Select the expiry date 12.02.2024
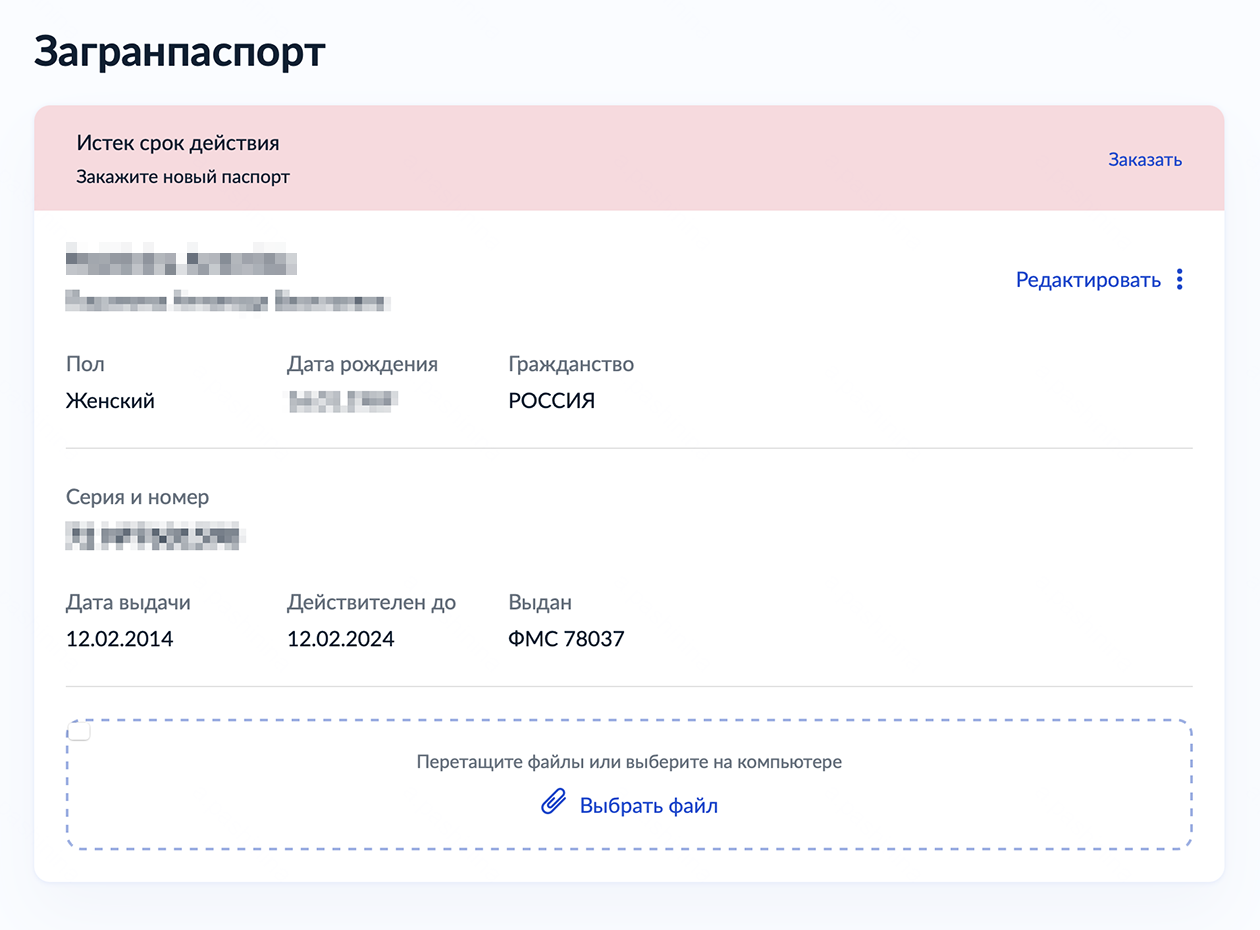This screenshot has height=930, width=1260. (x=341, y=639)
